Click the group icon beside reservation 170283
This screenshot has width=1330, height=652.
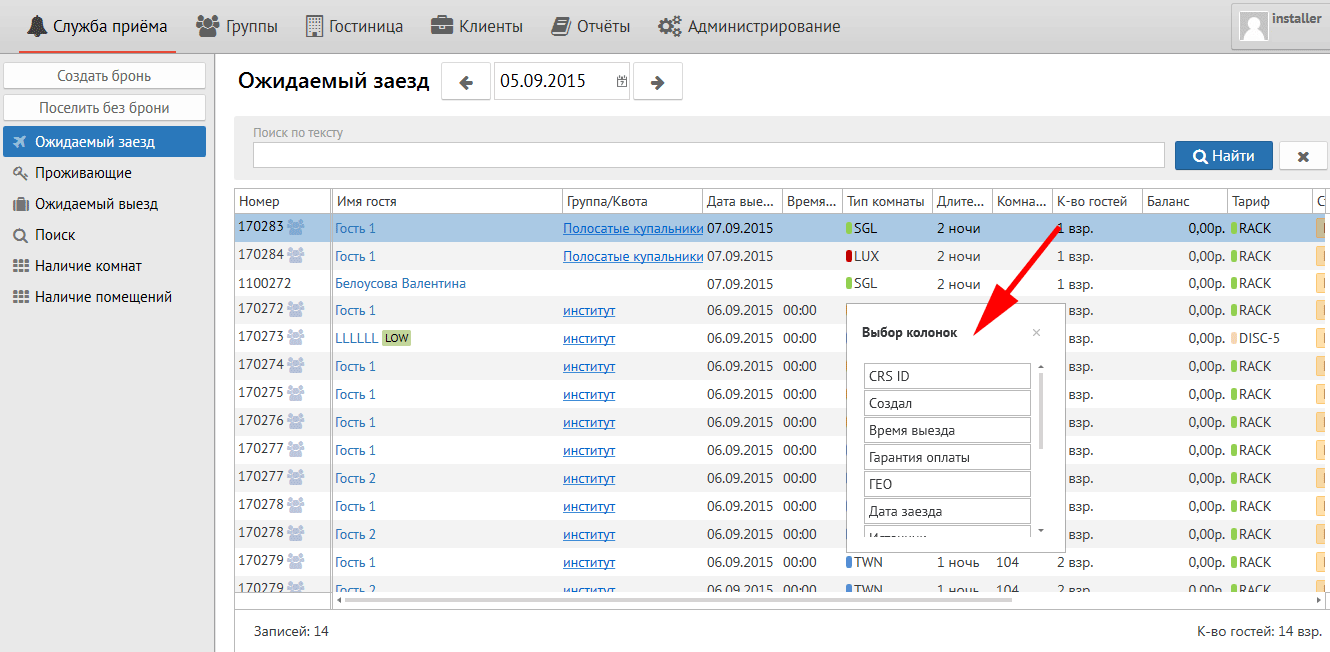(296, 228)
